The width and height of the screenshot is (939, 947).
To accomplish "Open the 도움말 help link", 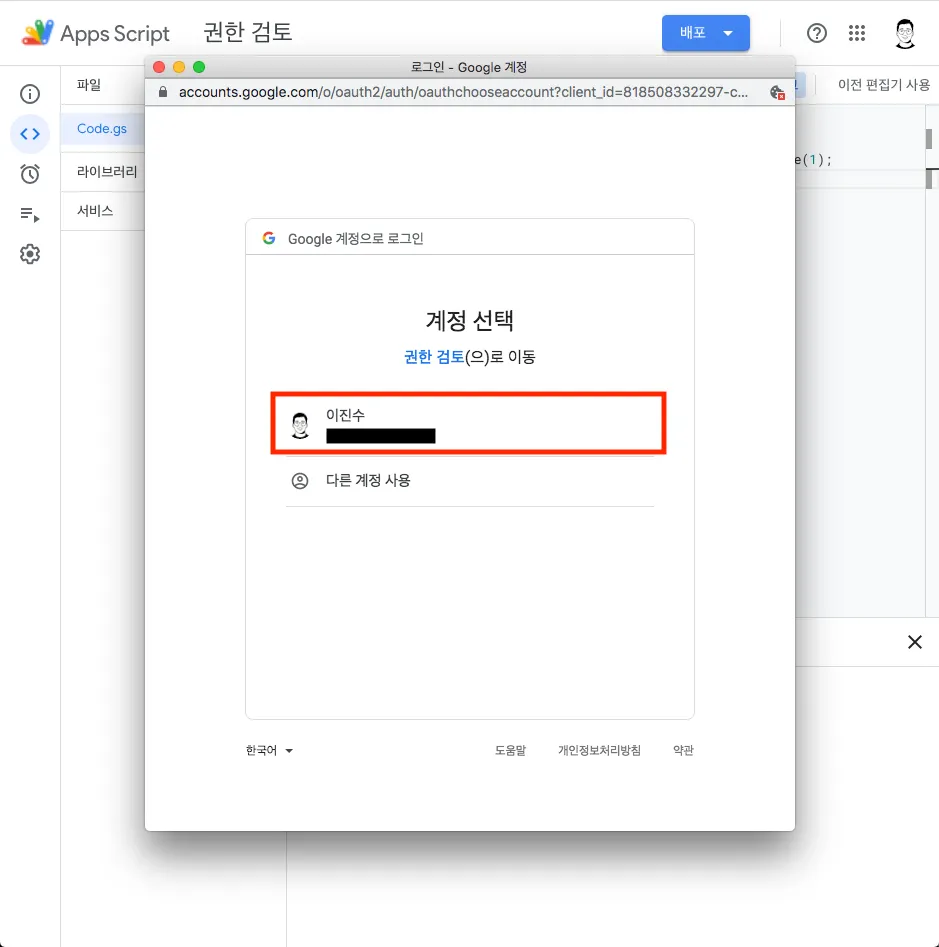I will (x=510, y=751).
